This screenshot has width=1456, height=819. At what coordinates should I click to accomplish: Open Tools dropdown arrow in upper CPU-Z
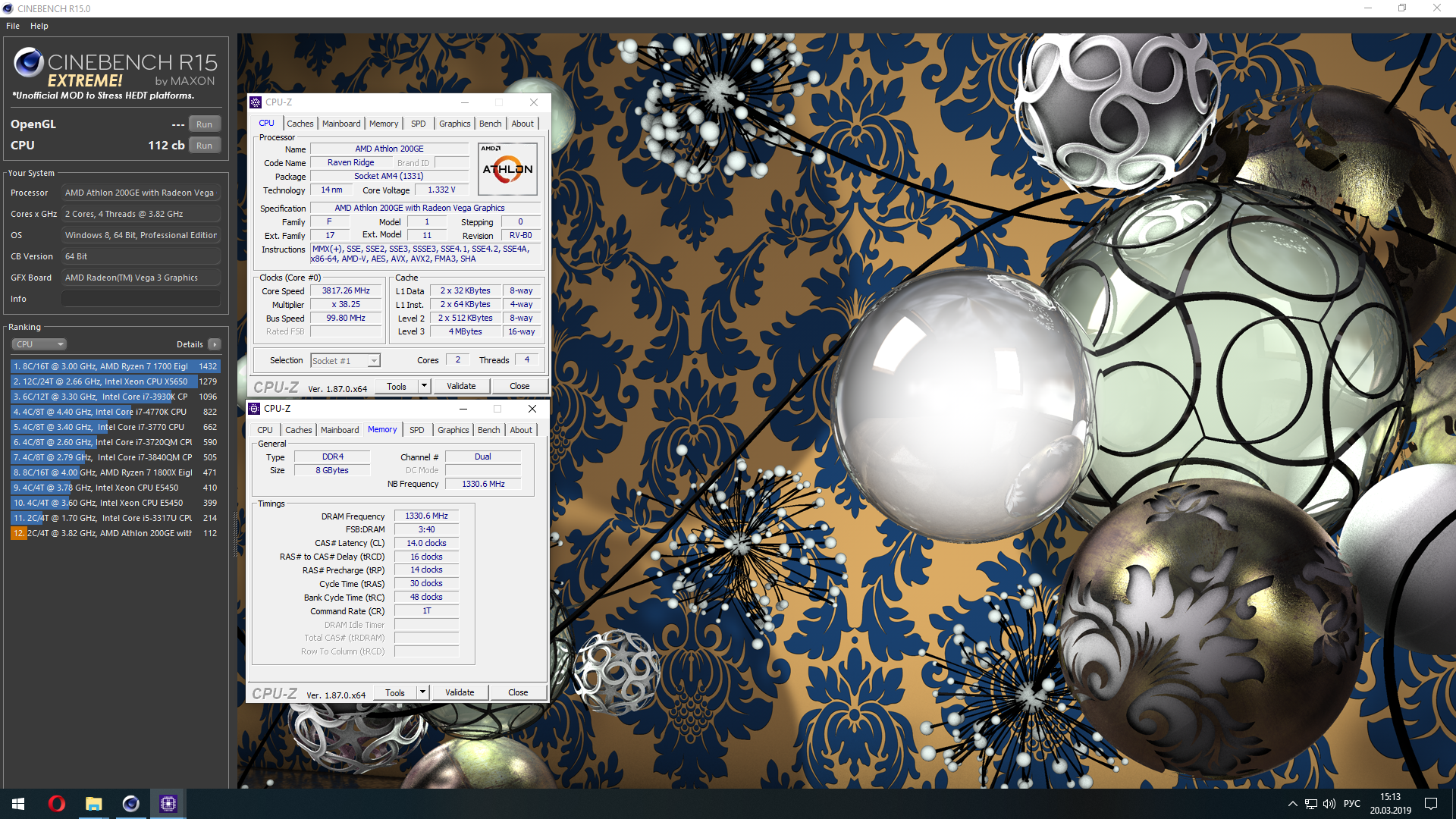point(424,386)
